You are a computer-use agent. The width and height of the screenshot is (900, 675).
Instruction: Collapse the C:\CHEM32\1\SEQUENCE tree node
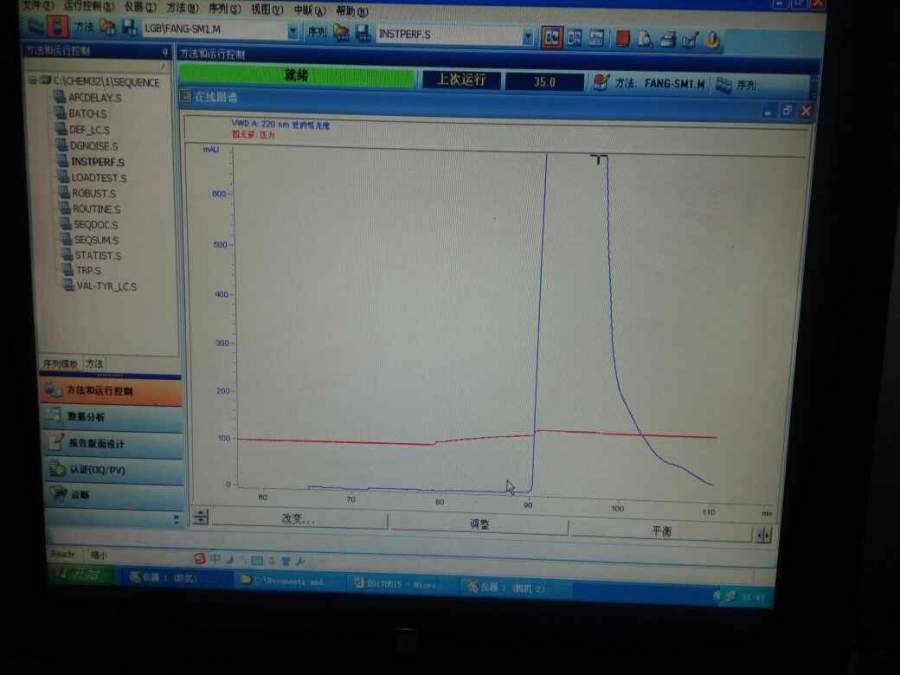coord(33,80)
